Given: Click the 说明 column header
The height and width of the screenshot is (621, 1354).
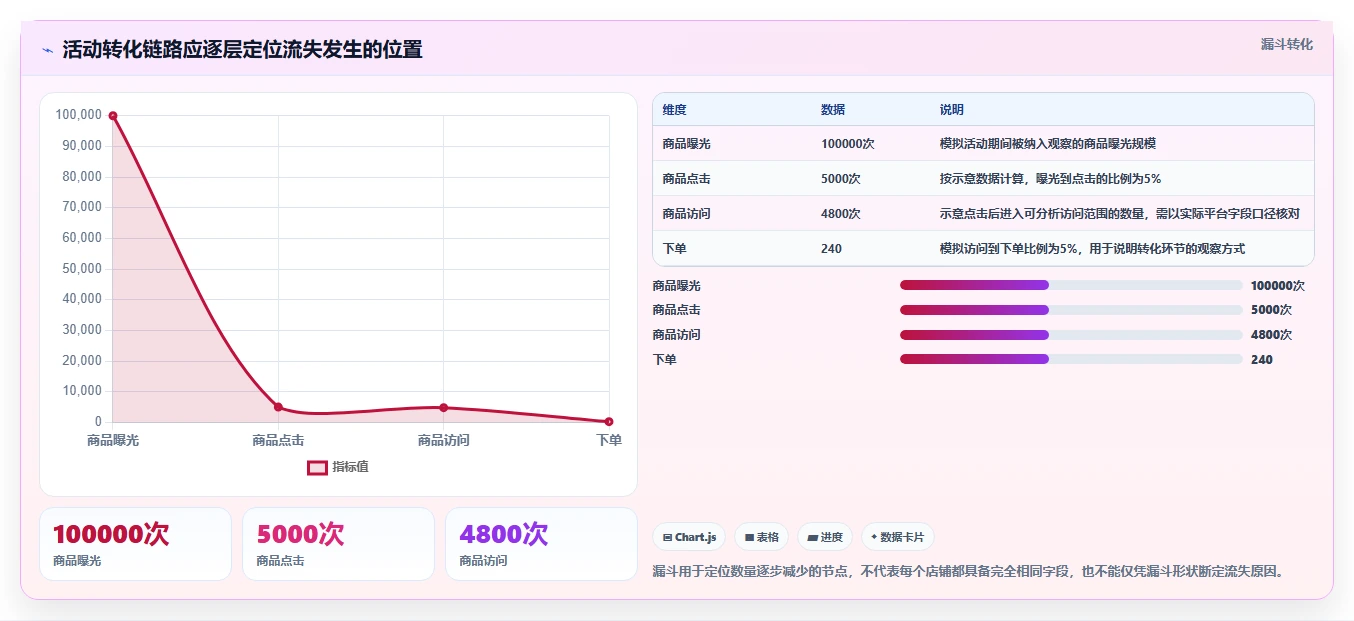Looking at the screenshot, I should coord(952,110).
